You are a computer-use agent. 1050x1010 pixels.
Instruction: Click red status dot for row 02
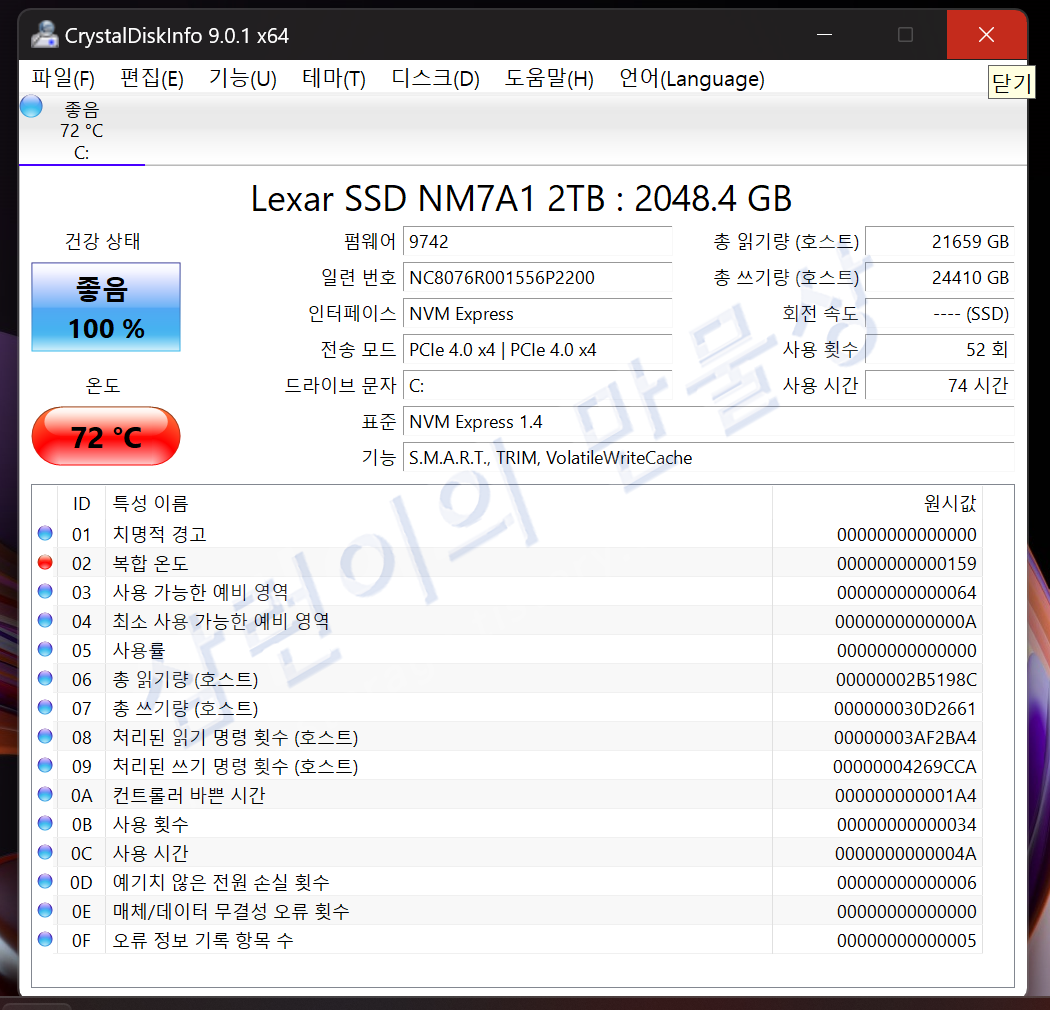point(45,562)
